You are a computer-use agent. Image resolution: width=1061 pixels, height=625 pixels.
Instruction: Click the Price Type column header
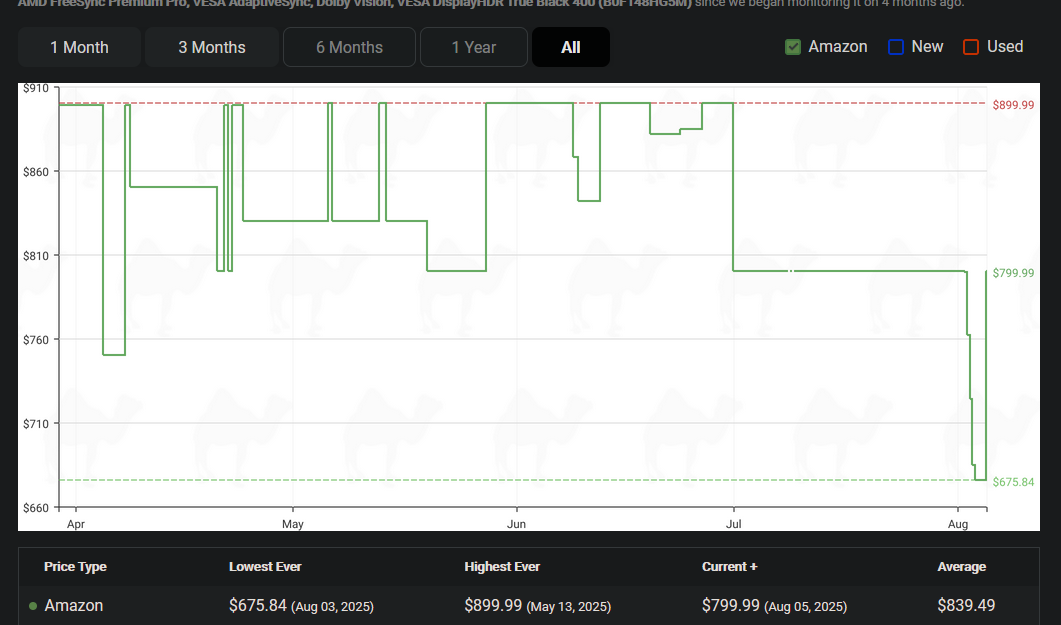click(75, 567)
